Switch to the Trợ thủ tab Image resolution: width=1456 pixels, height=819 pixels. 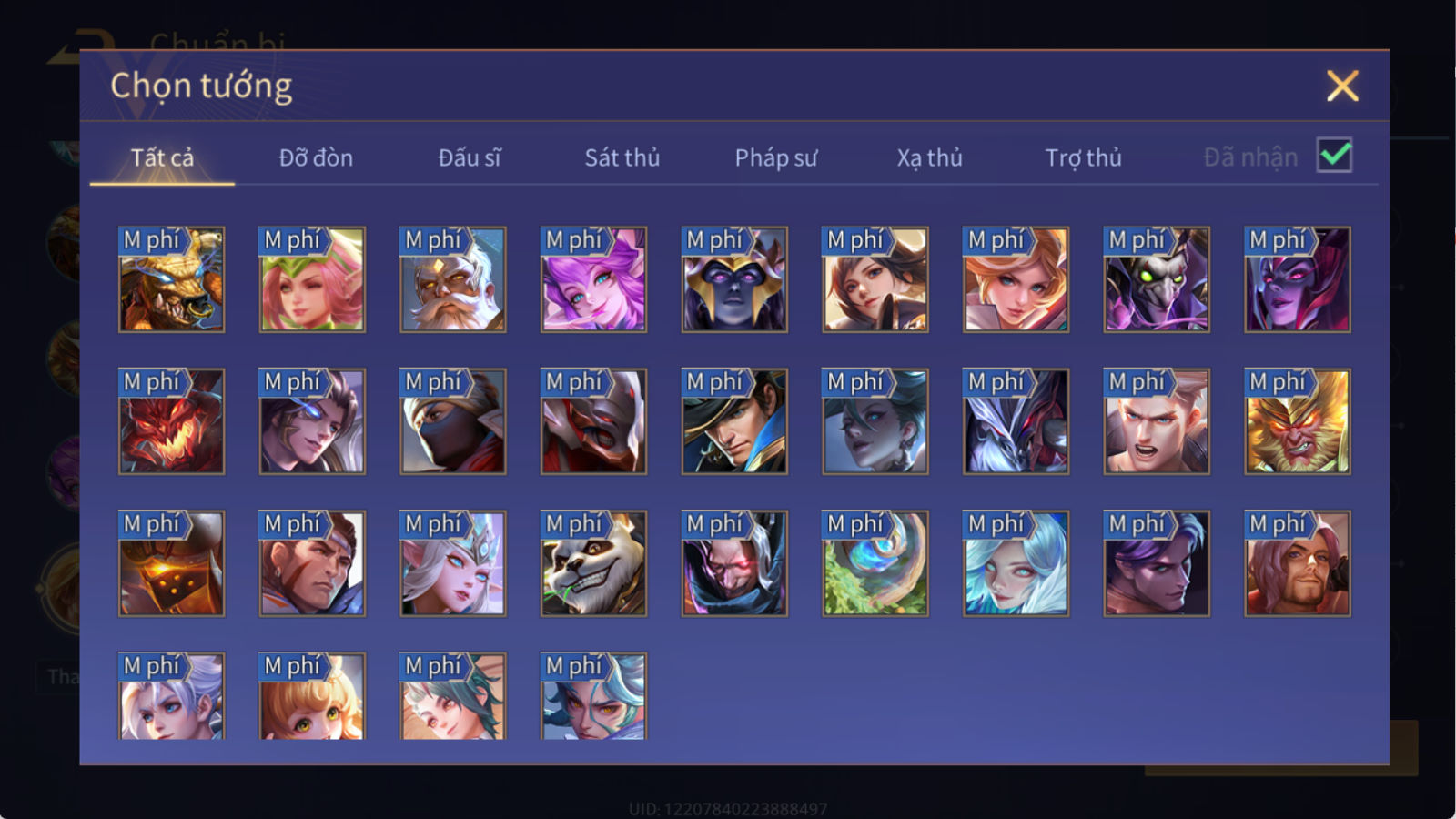1083,157
